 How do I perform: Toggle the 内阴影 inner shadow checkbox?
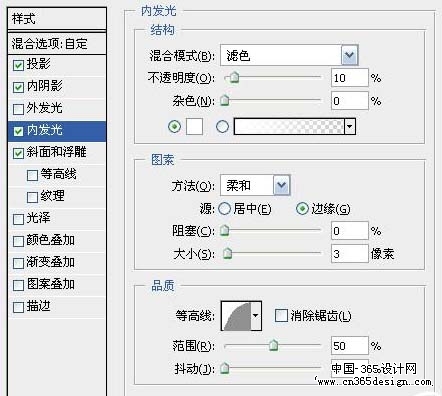pos(18,87)
